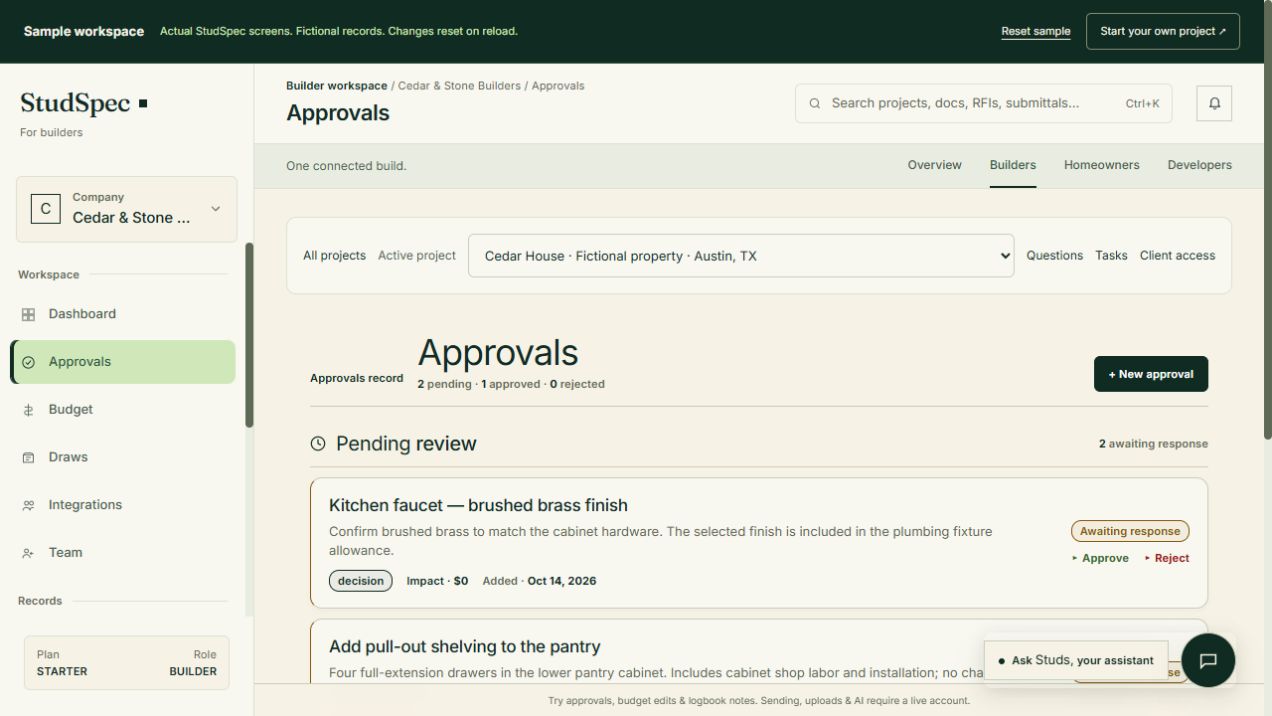Screen dimensions: 1272x716
Task: Click the clock icon beside Pending review
Action: (x=318, y=443)
